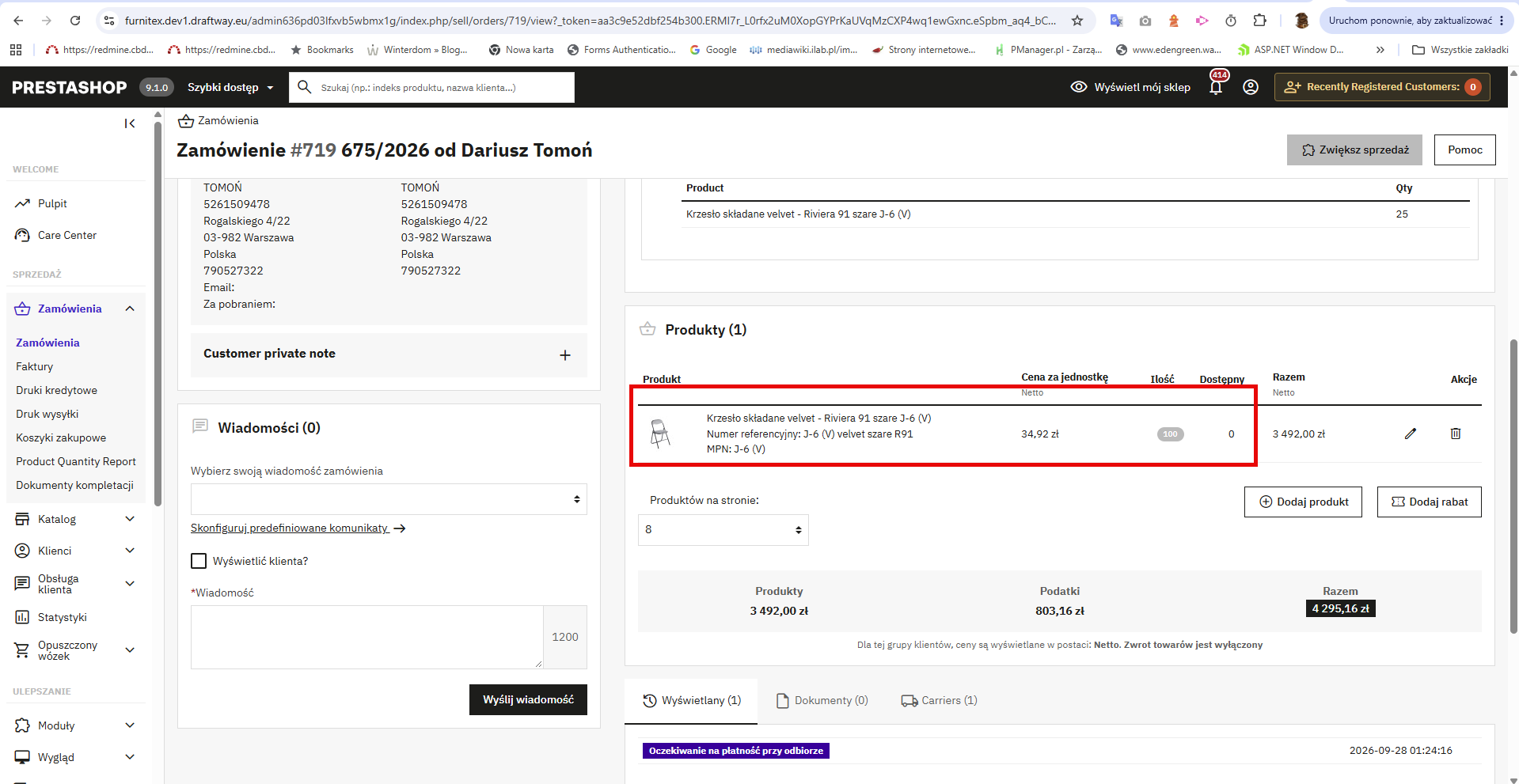Viewport: 1519px width, 784px height.
Task: Expand Customer private note plus icon
Action: click(565, 355)
